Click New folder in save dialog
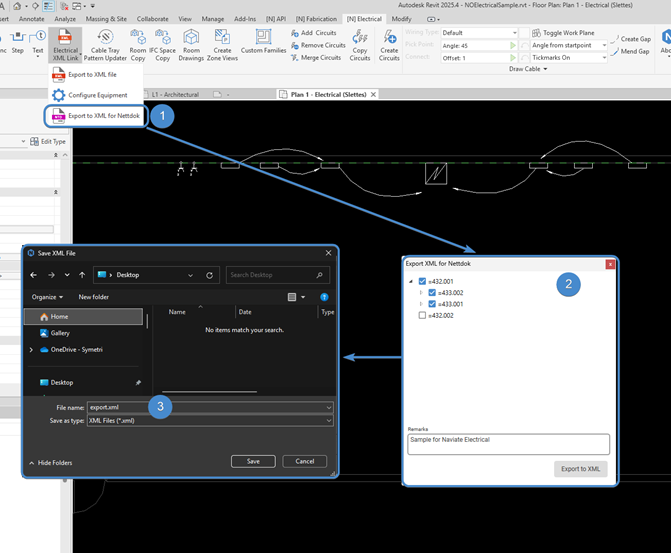Viewport: 671px width, 553px height. point(93,297)
